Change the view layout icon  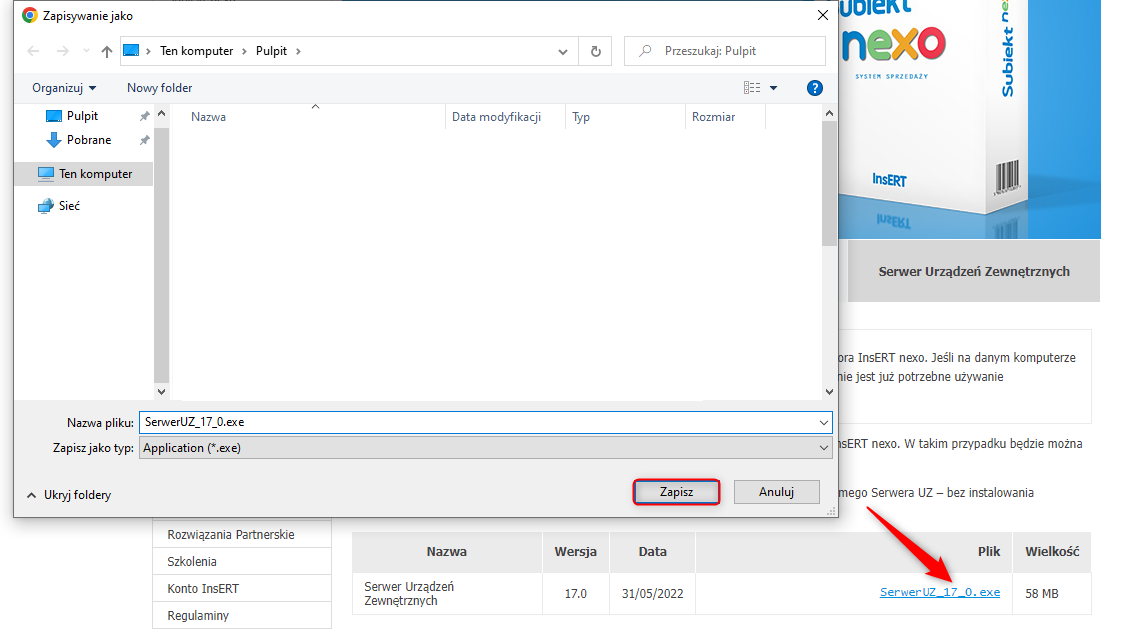752,87
